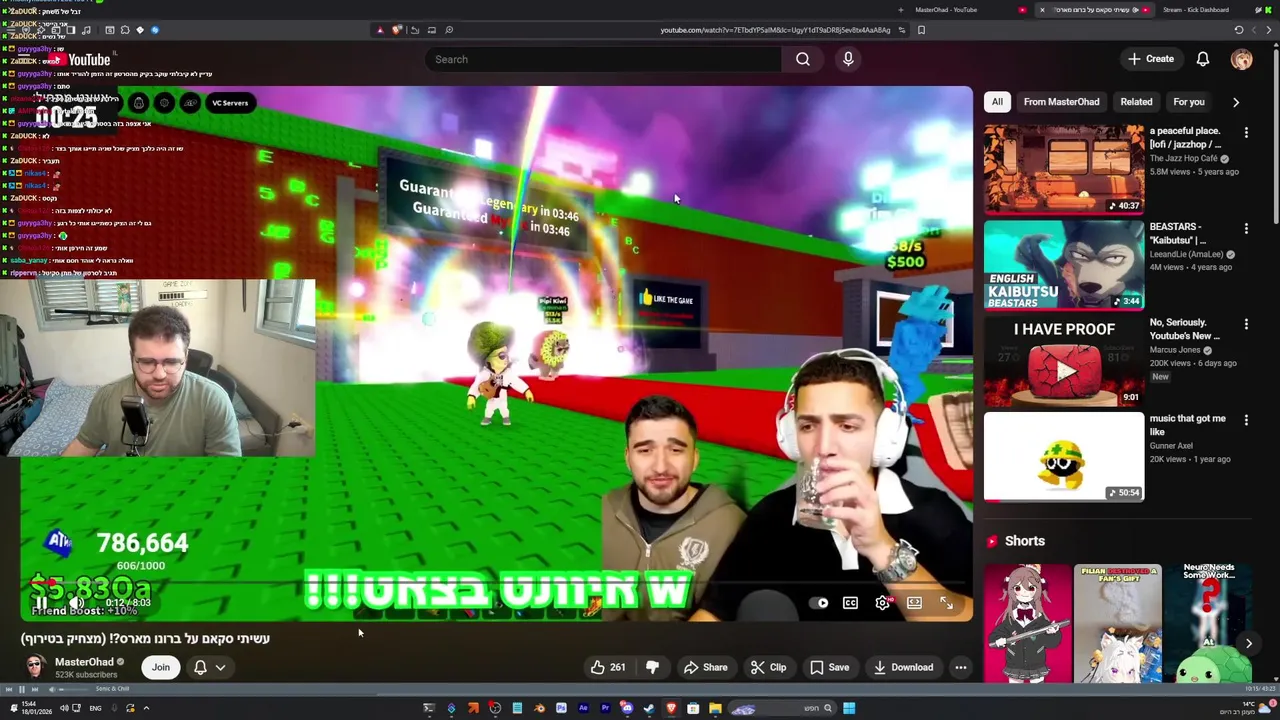This screenshot has height=720, width=1280.
Task: Click the Create button
Action: pyautogui.click(x=1151, y=59)
